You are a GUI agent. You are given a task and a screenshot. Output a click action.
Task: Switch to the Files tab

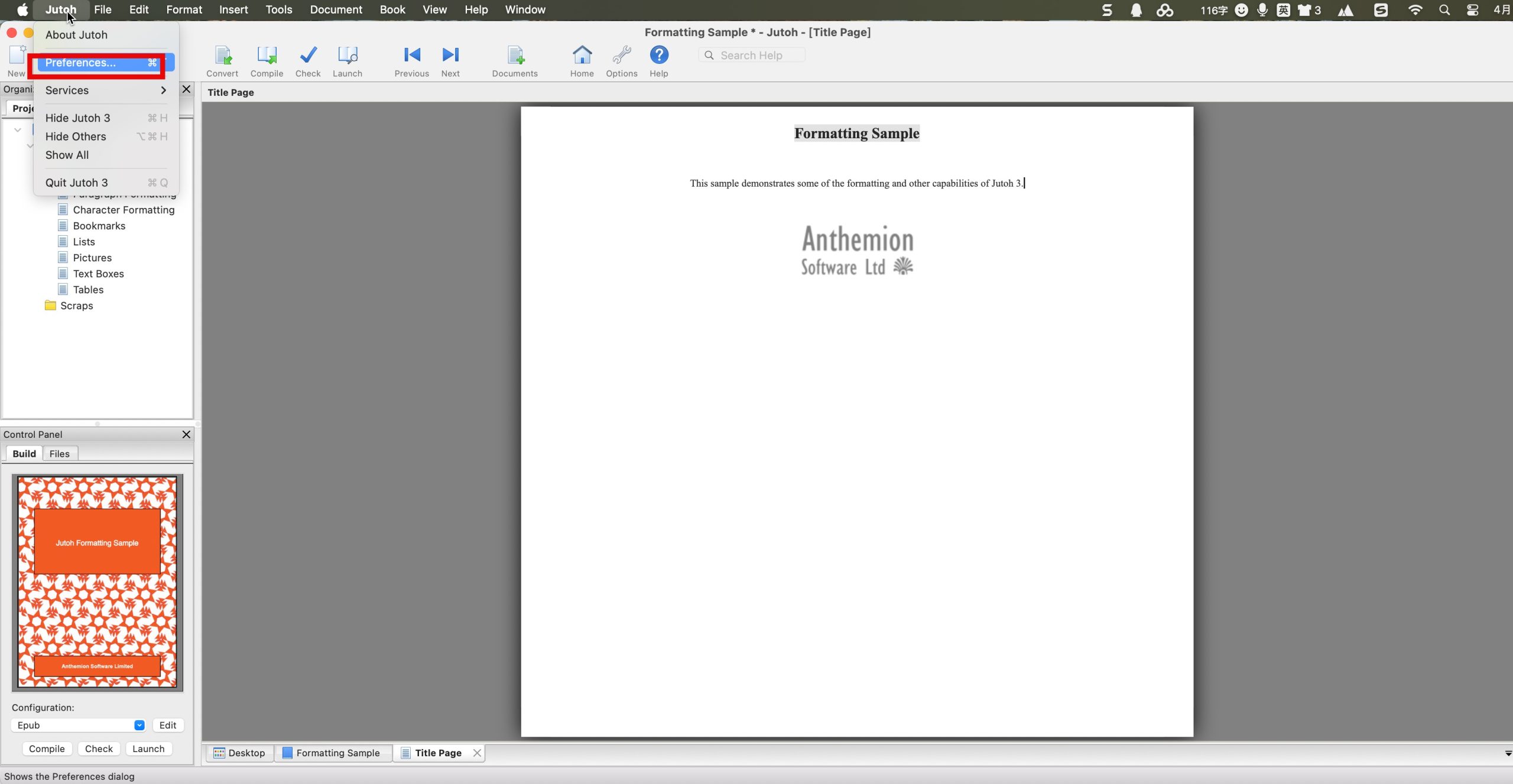tap(59, 454)
